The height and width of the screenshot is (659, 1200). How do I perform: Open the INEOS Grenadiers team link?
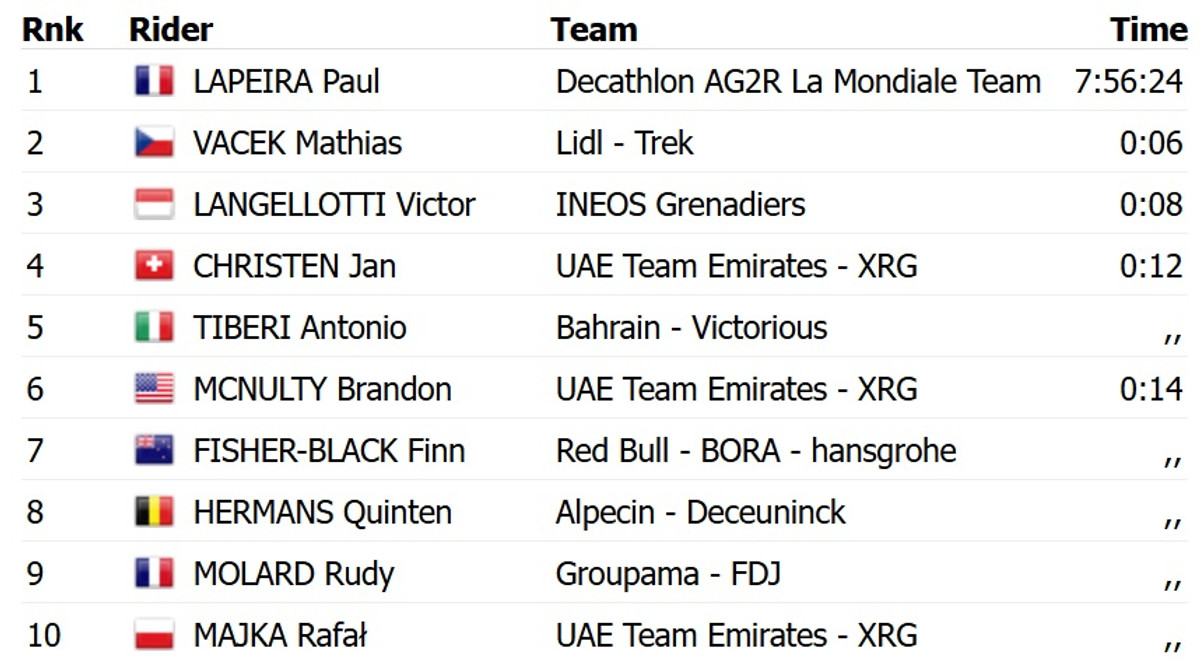point(680,204)
